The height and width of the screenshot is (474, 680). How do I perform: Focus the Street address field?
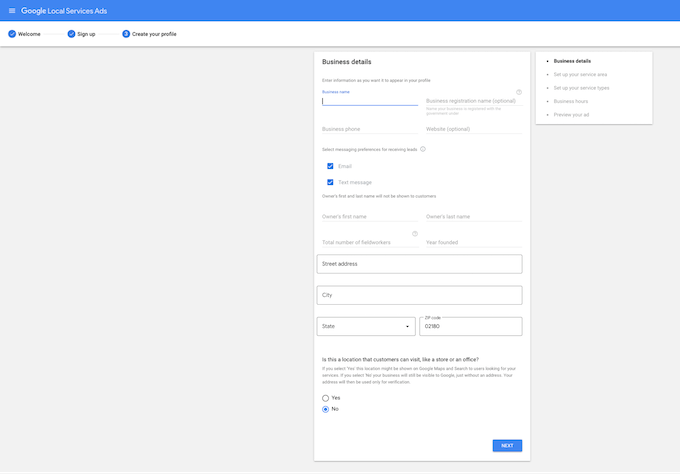pyautogui.click(x=418, y=264)
